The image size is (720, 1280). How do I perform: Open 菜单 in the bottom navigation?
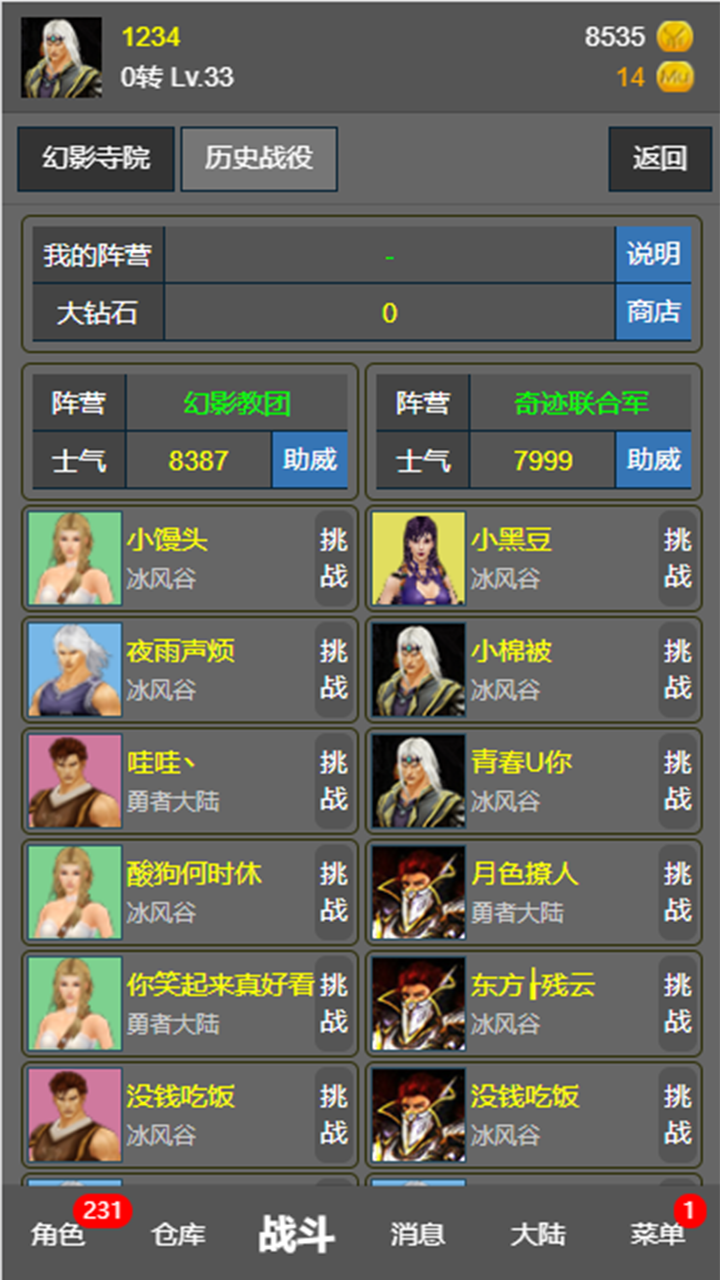tap(658, 1234)
